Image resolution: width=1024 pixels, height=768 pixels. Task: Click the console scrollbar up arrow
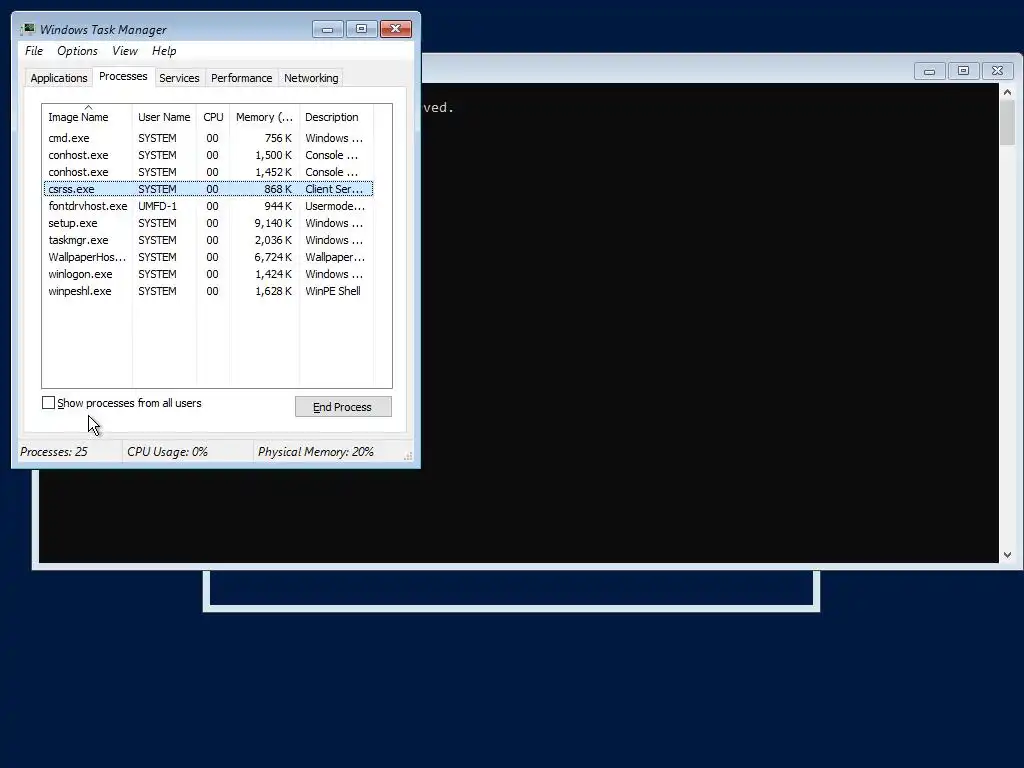[x=1007, y=92]
